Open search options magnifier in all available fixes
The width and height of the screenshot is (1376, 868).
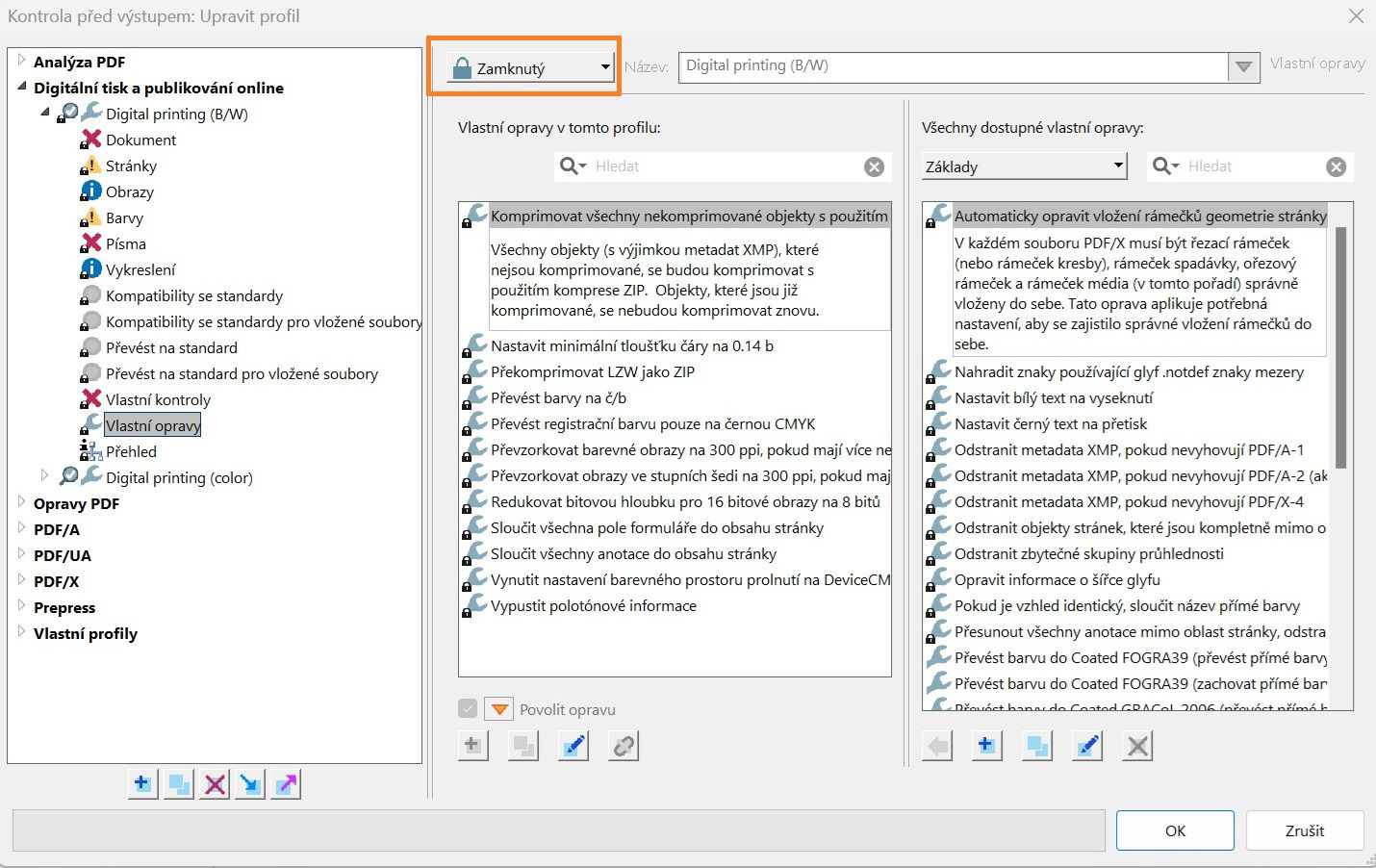click(x=1165, y=166)
